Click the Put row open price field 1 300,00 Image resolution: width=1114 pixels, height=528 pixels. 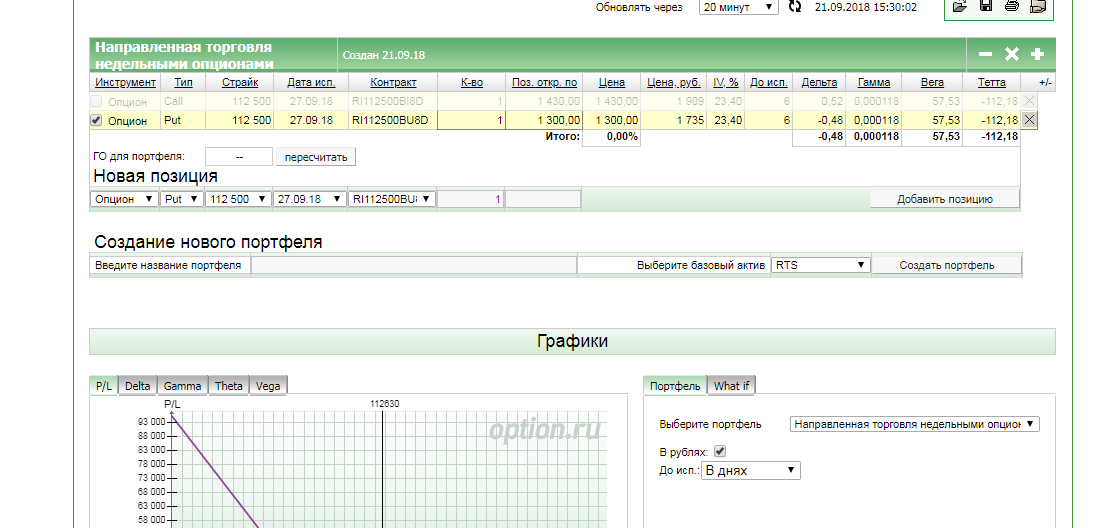click(x=544, y=121)
